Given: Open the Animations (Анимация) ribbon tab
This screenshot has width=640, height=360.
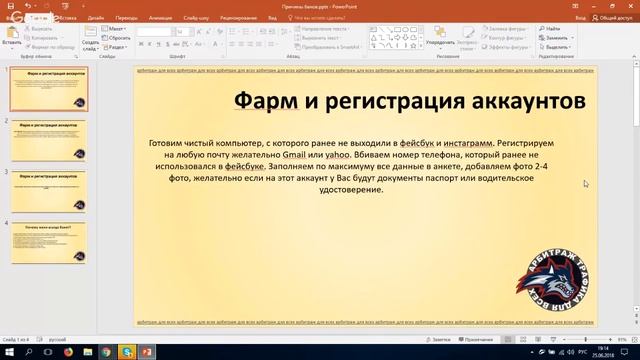Looking at the screenshot, I should point(160,18).
